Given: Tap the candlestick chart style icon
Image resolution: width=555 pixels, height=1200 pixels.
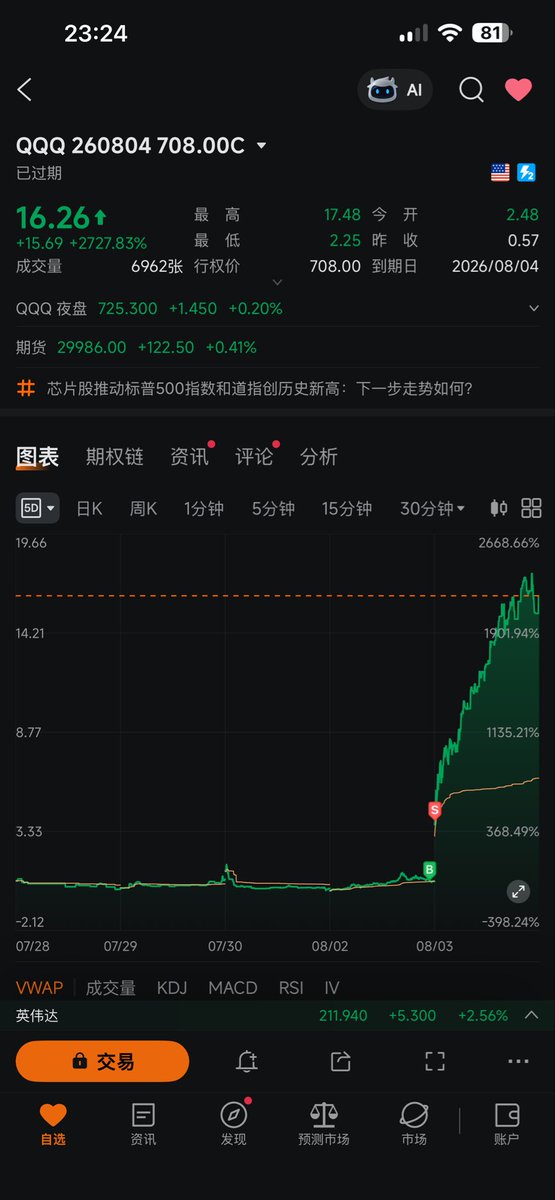Looking at the screenshot, I should [x=498, y=508].
